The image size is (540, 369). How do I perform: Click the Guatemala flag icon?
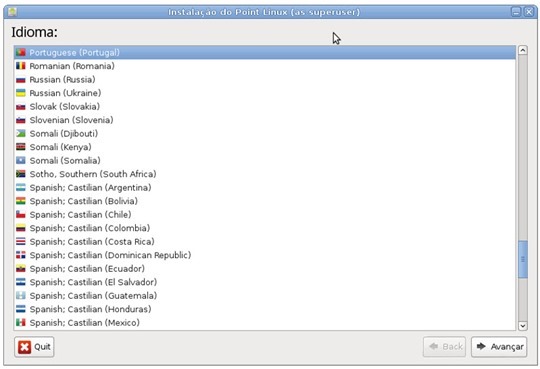click(x=21, y=296)
